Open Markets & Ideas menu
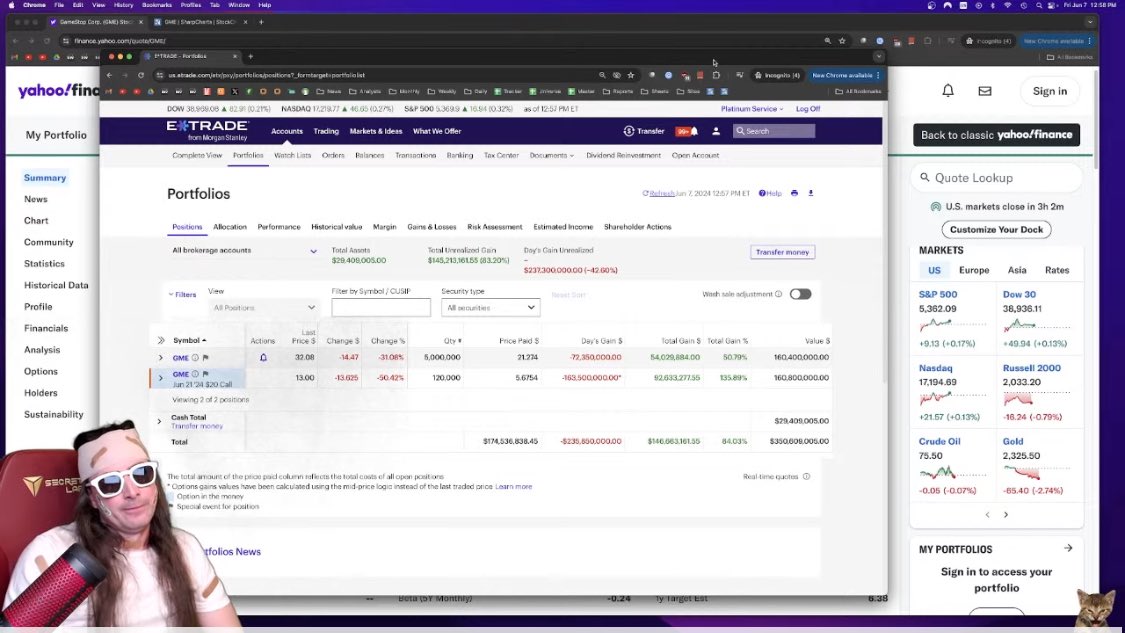 (376, 131)
